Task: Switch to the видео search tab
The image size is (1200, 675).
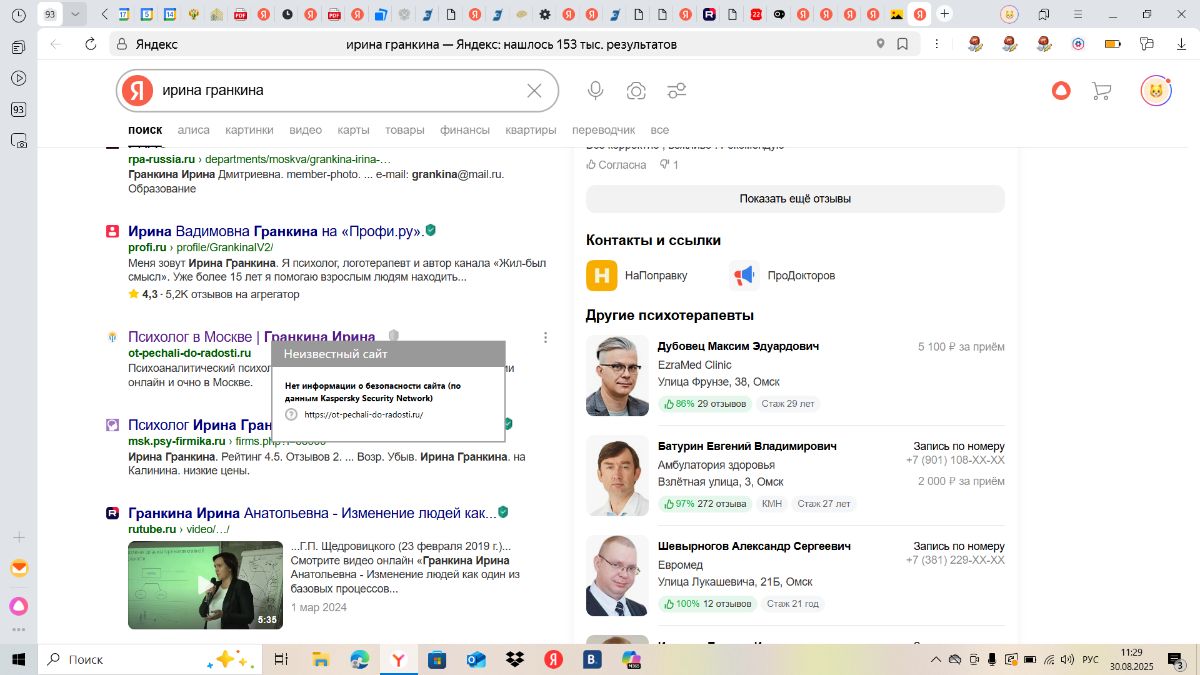Action: tap(305, 130)
